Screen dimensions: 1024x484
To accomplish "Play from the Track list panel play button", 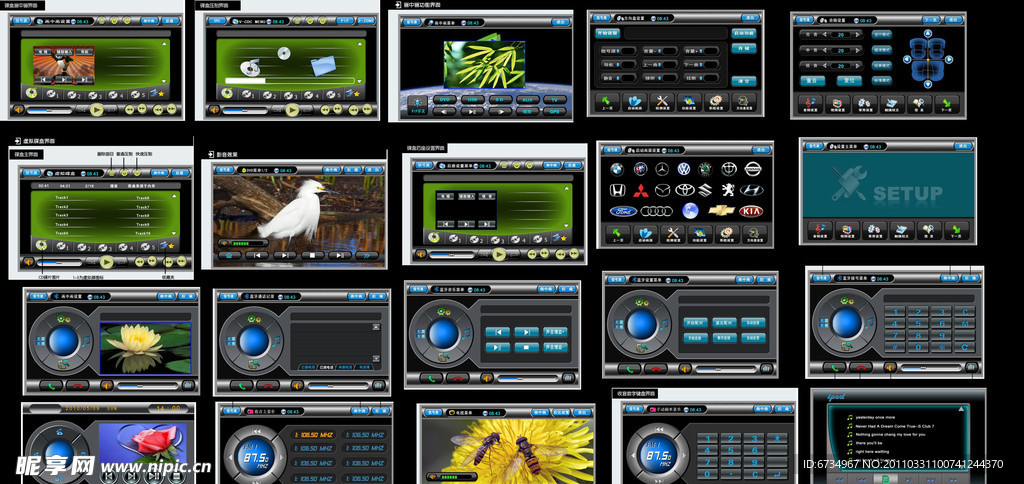I will pyautogui.click(x=107, y=262).
